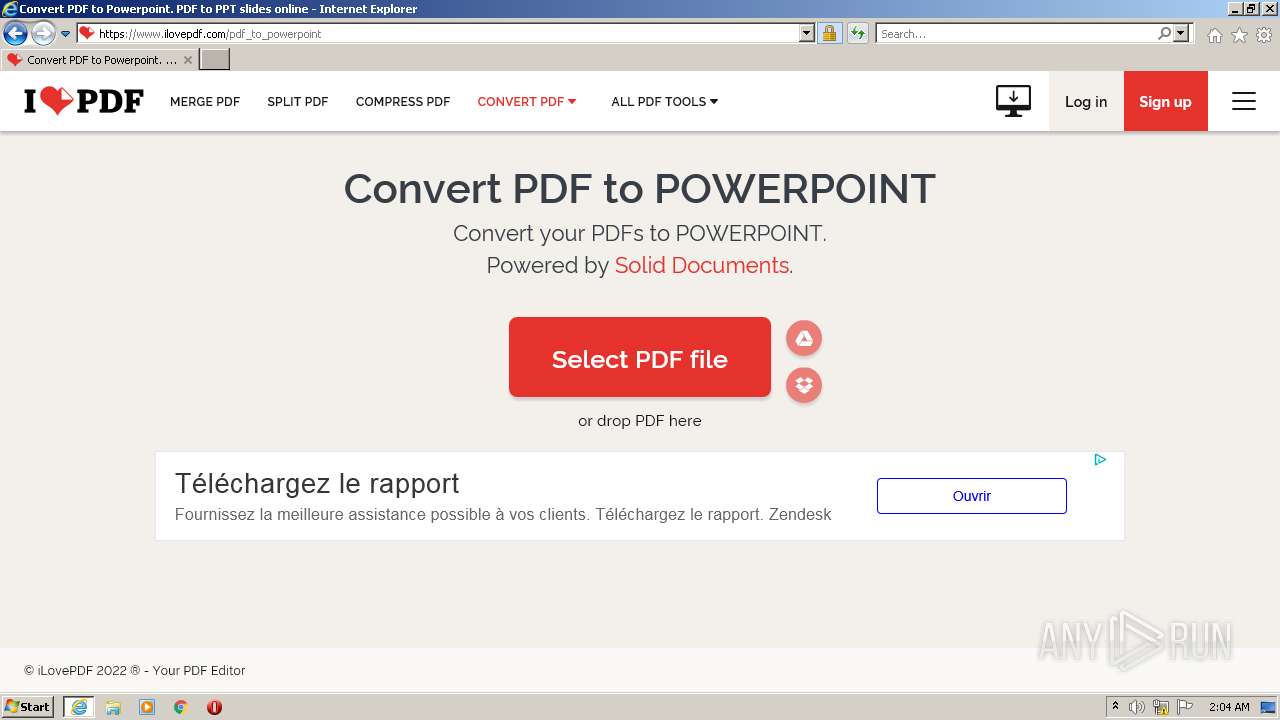The width and height of the screenshot is (1280, 720).
Task: Click the 'or drop PDF here' text
Action: [x=640, y=421]
